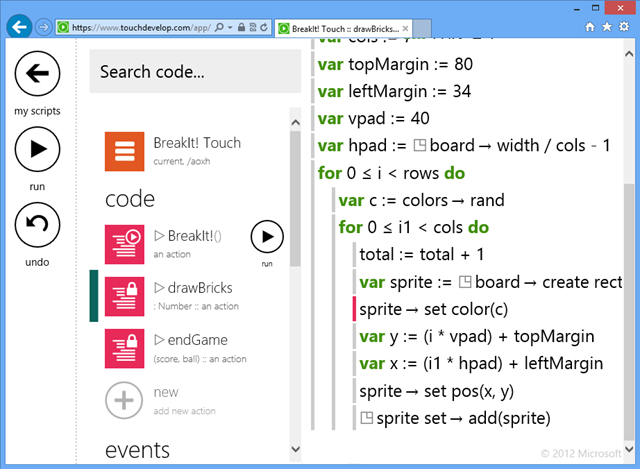
Task: Switch to the BreakIt! Touch drawBricks tab
Action: tap(343, 29)
